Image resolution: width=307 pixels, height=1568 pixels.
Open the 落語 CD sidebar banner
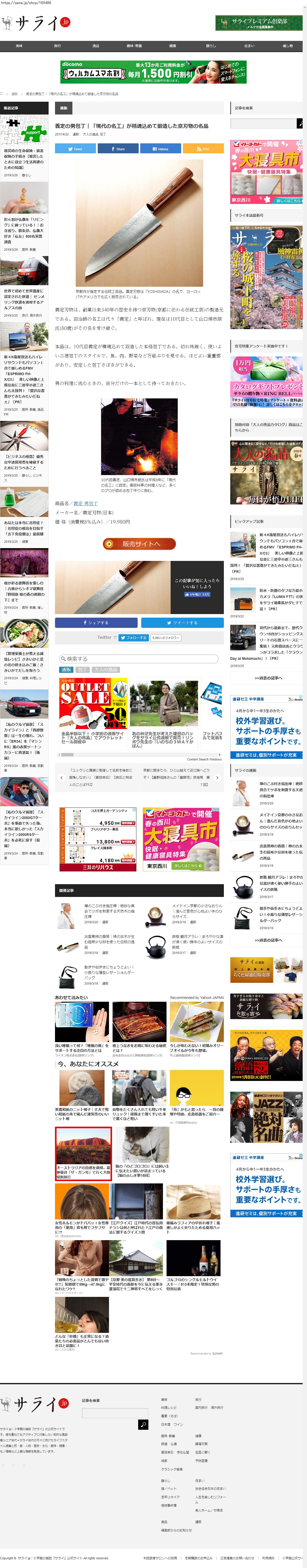[x=266, y=1055]
